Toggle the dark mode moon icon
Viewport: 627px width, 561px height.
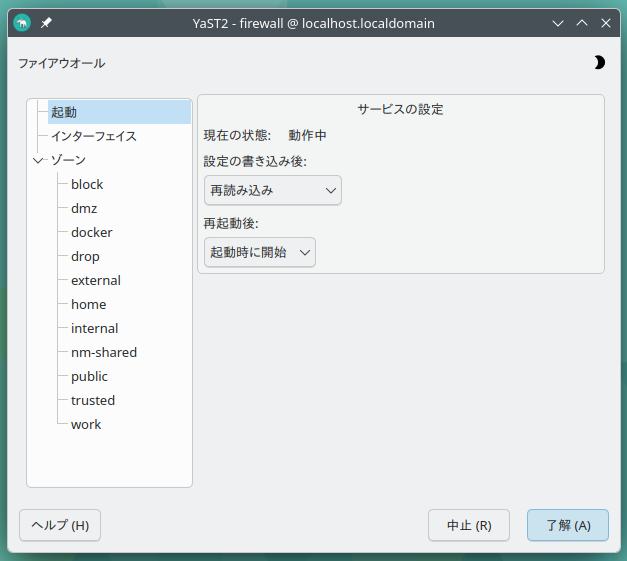click(599, 62)
